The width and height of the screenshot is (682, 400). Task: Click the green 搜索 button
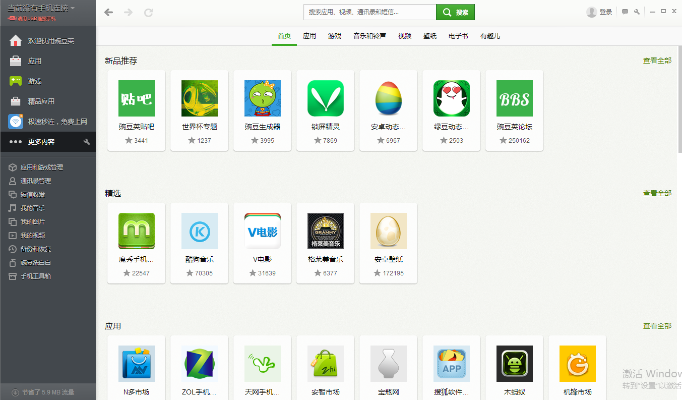(x=455, y=13)
